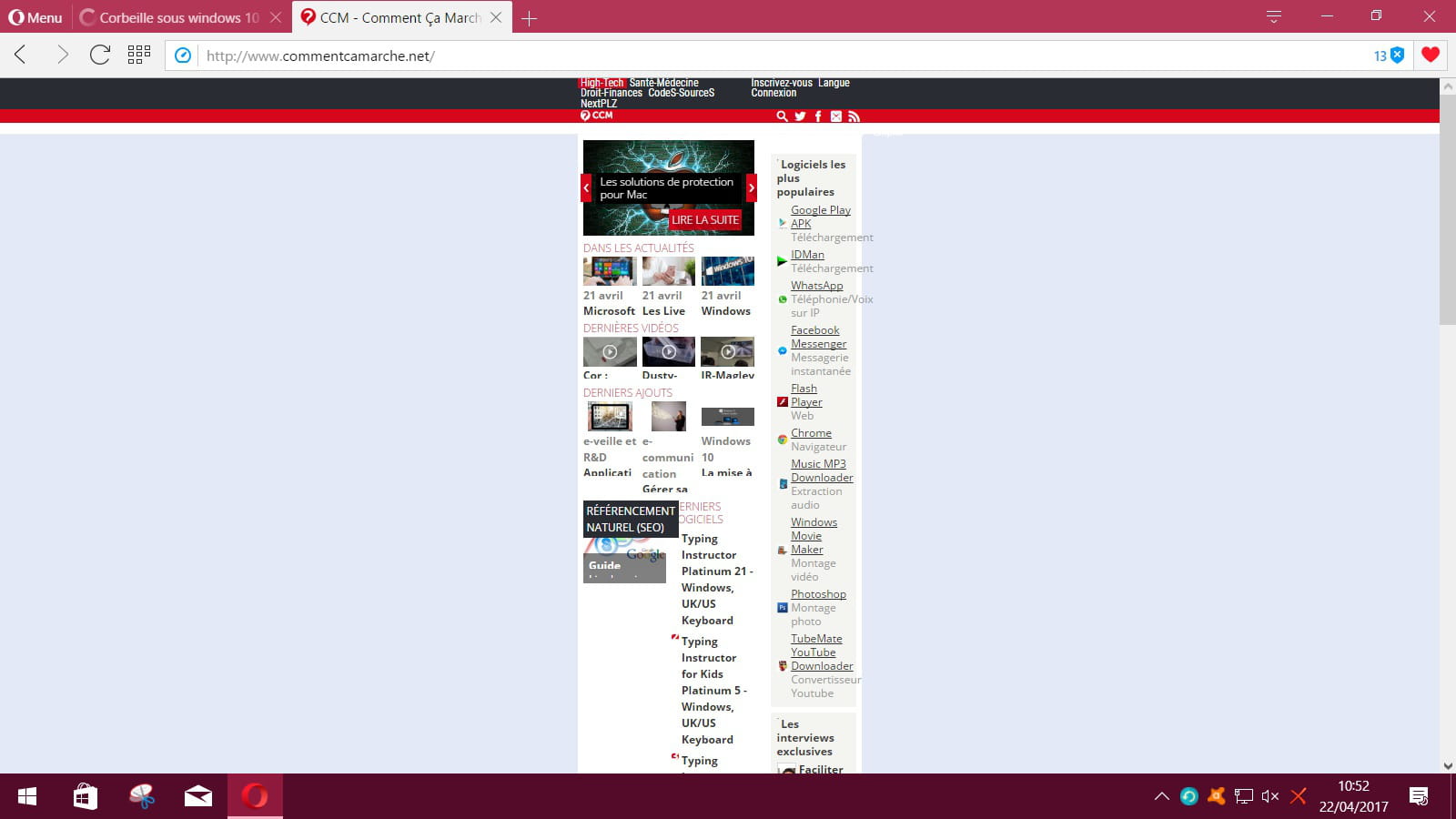Show hidden system tray icons
Viewport: 1456px width, 819px height.
(x=1161, y=796)
